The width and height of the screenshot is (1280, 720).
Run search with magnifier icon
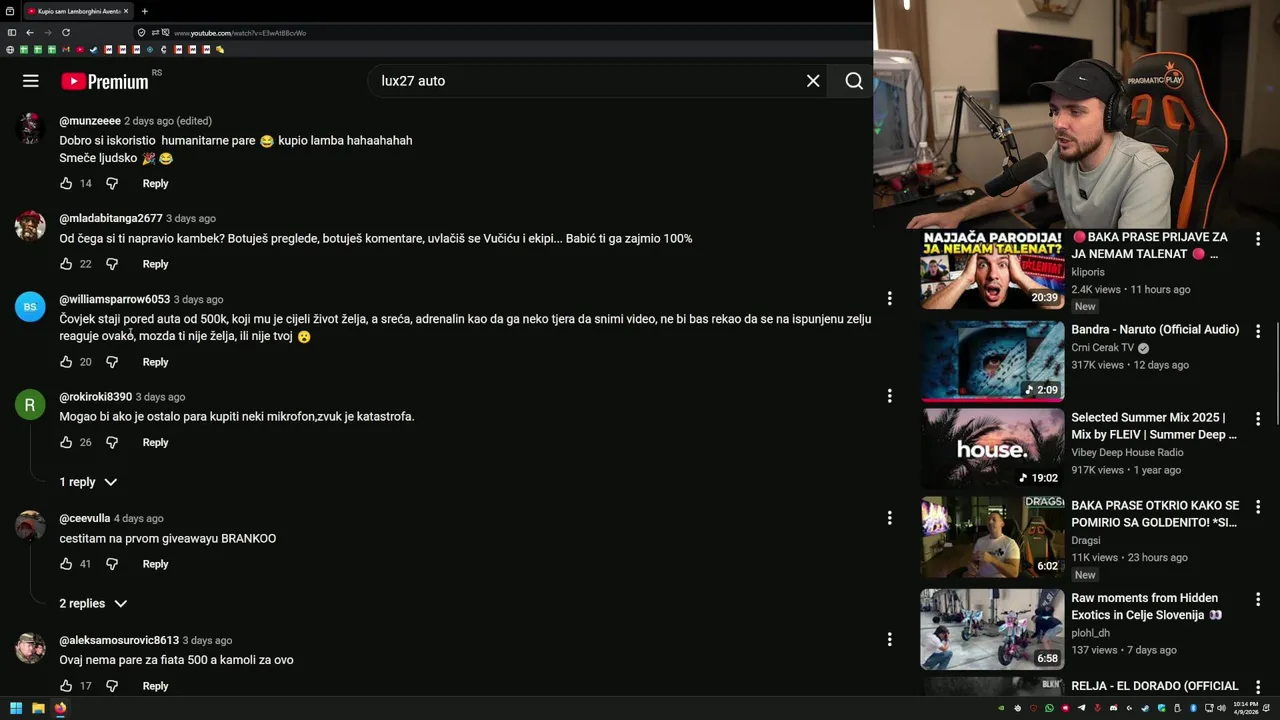(854, 81)
